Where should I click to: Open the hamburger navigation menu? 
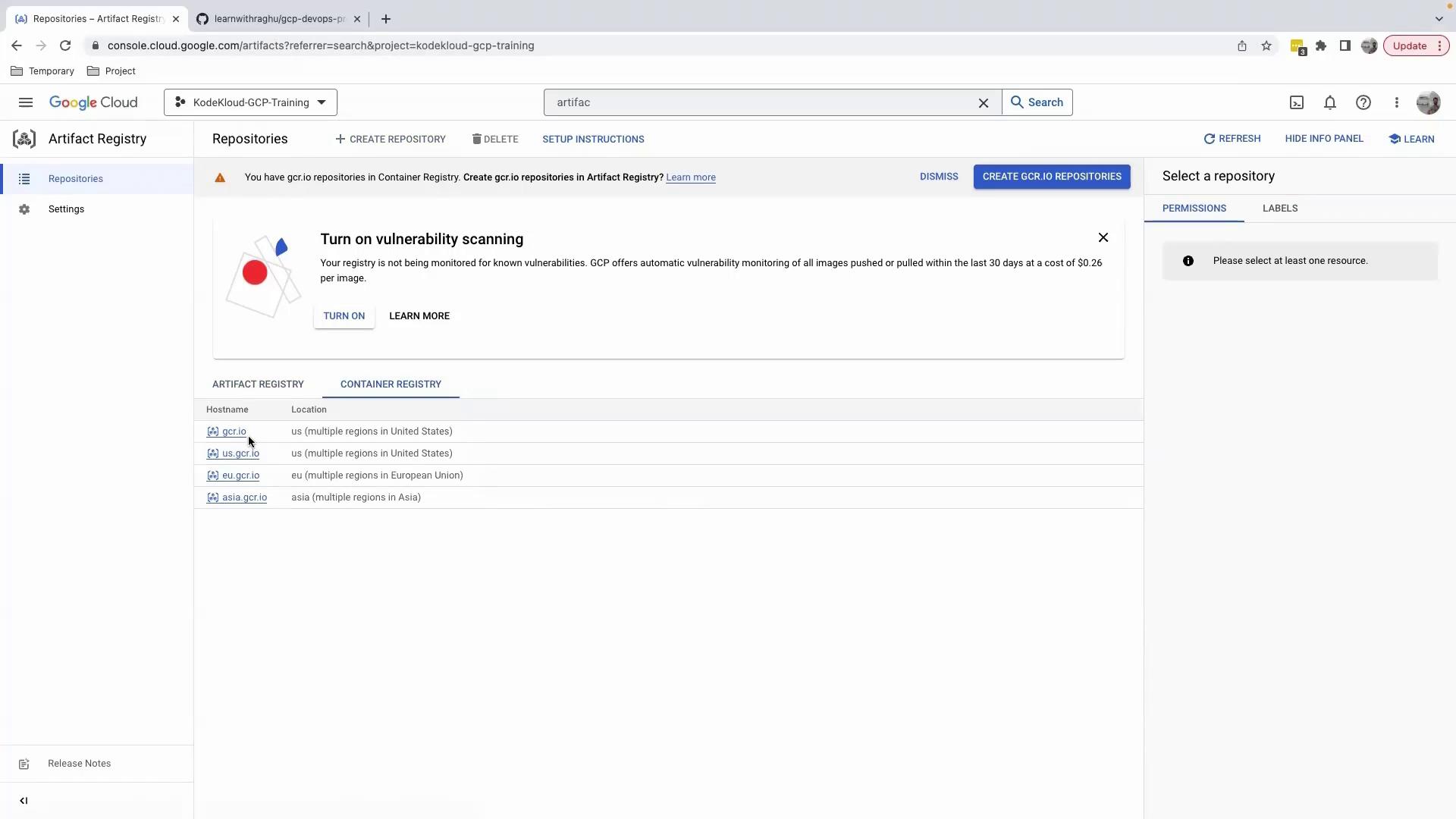(x=26, y=102)
